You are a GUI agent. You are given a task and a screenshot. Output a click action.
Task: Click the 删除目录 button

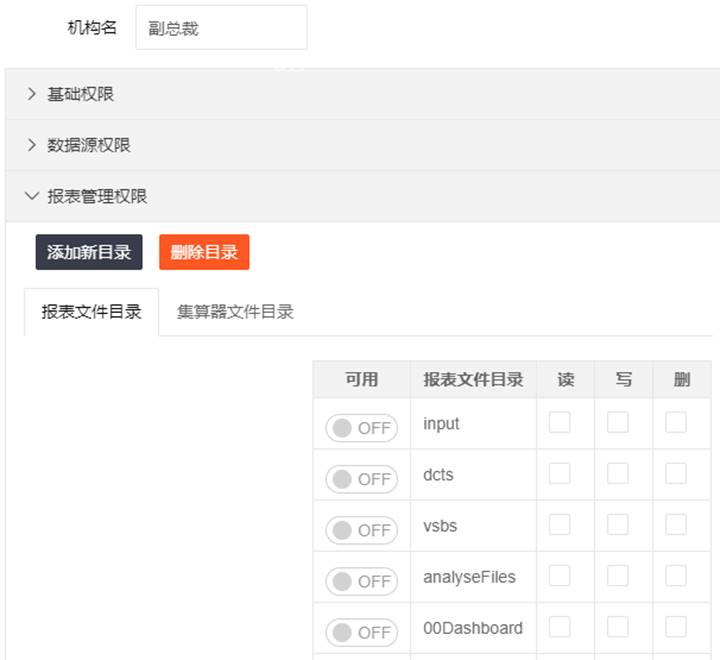coord(204,252)
